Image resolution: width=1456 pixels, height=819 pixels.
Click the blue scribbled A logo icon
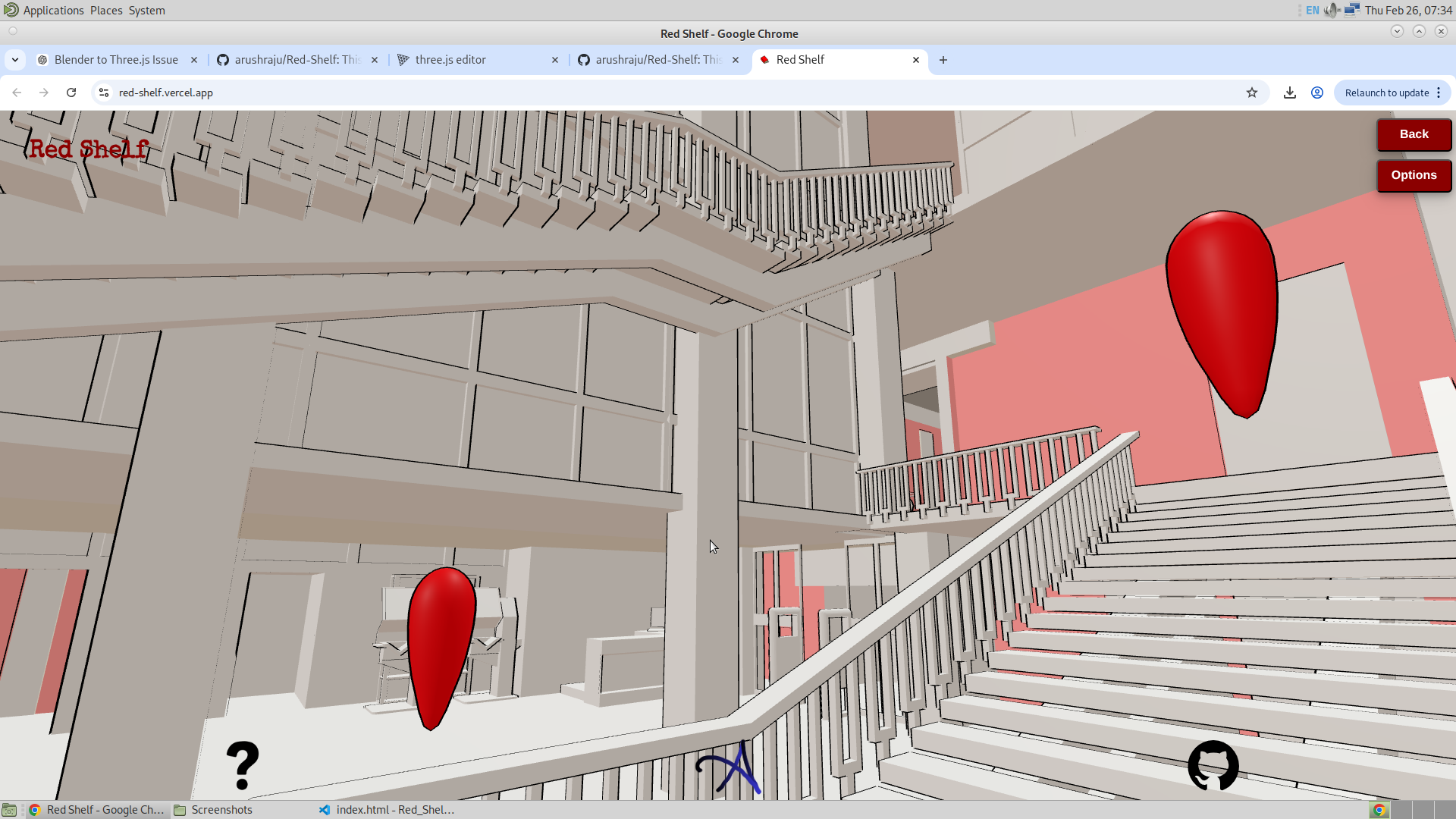(x=729, y=769)
